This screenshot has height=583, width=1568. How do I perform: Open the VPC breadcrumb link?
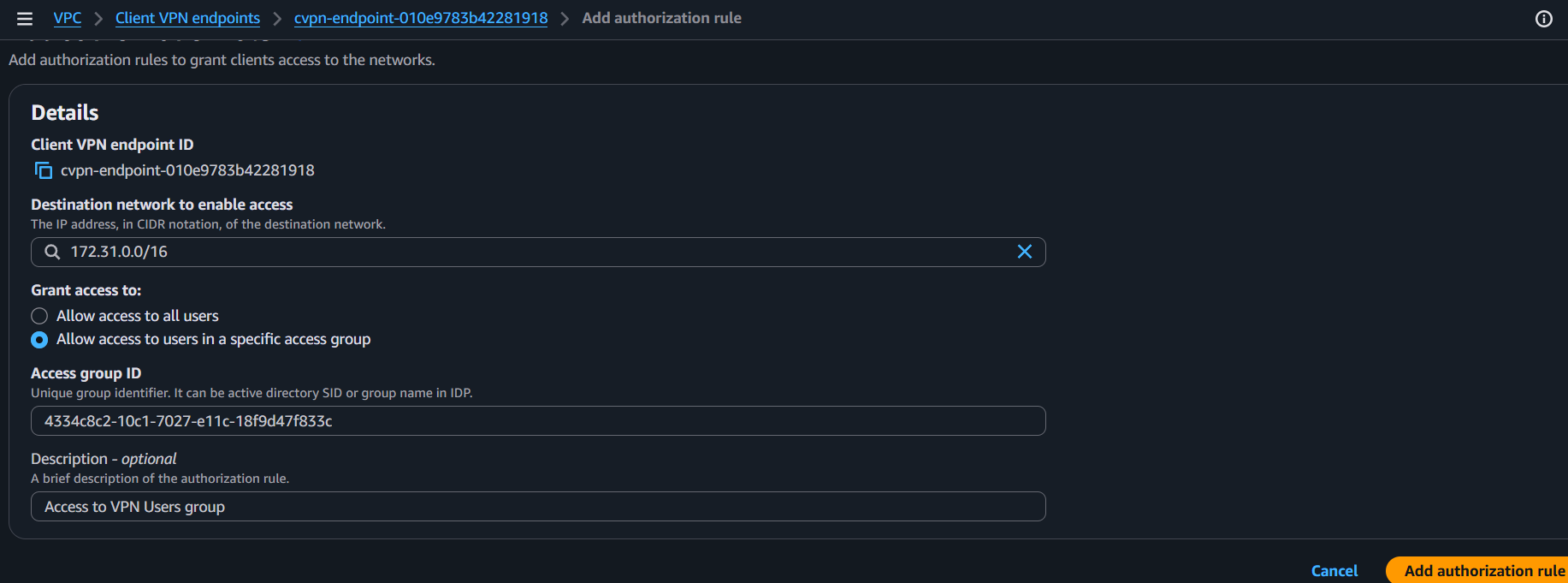[x=67, y=18]
